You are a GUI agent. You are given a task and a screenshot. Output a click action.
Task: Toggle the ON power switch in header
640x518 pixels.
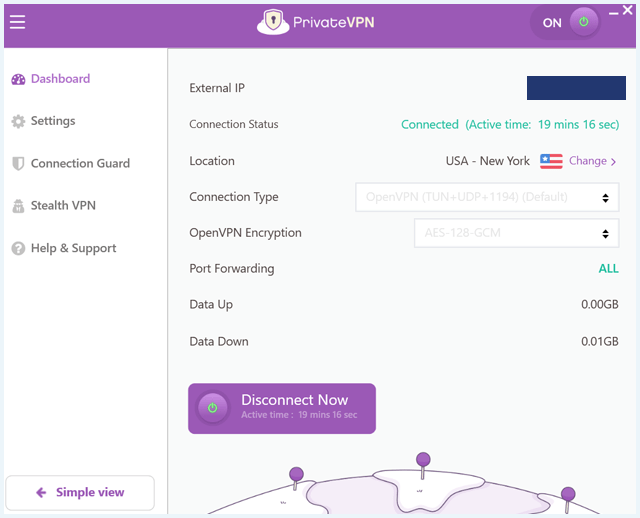coord(565,22)
